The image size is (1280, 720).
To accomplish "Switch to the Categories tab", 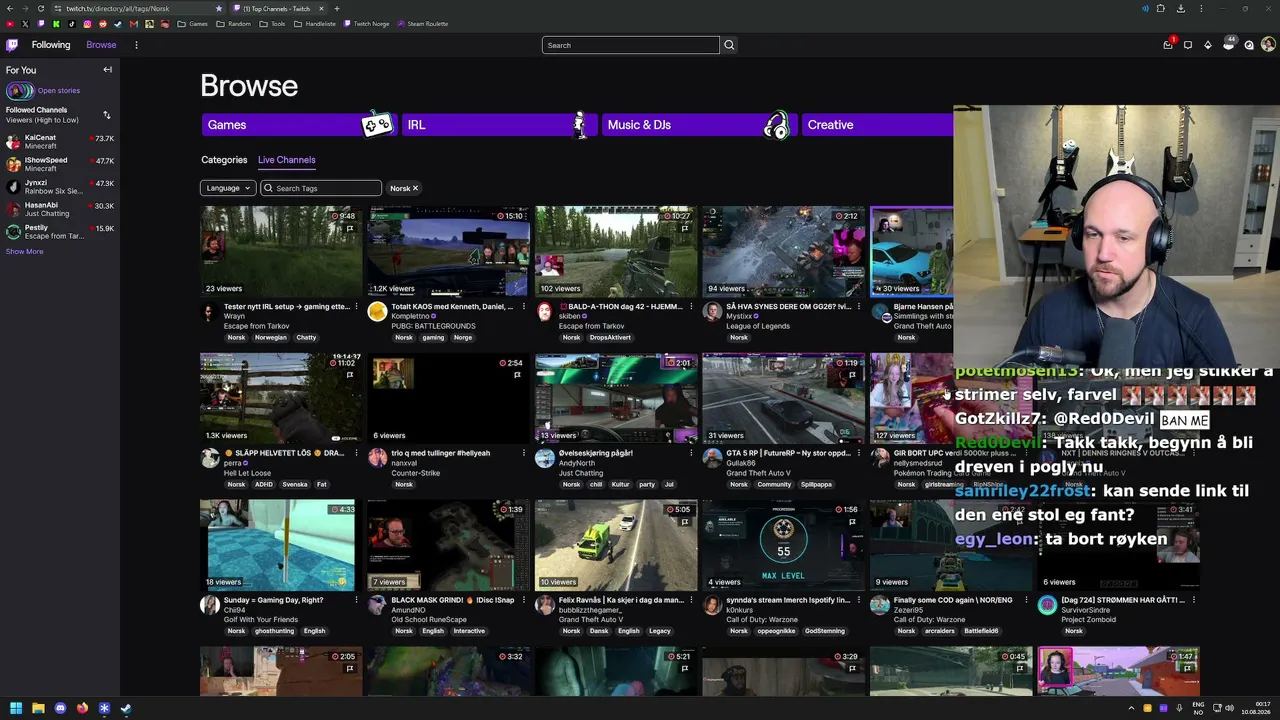I will 224,160.
